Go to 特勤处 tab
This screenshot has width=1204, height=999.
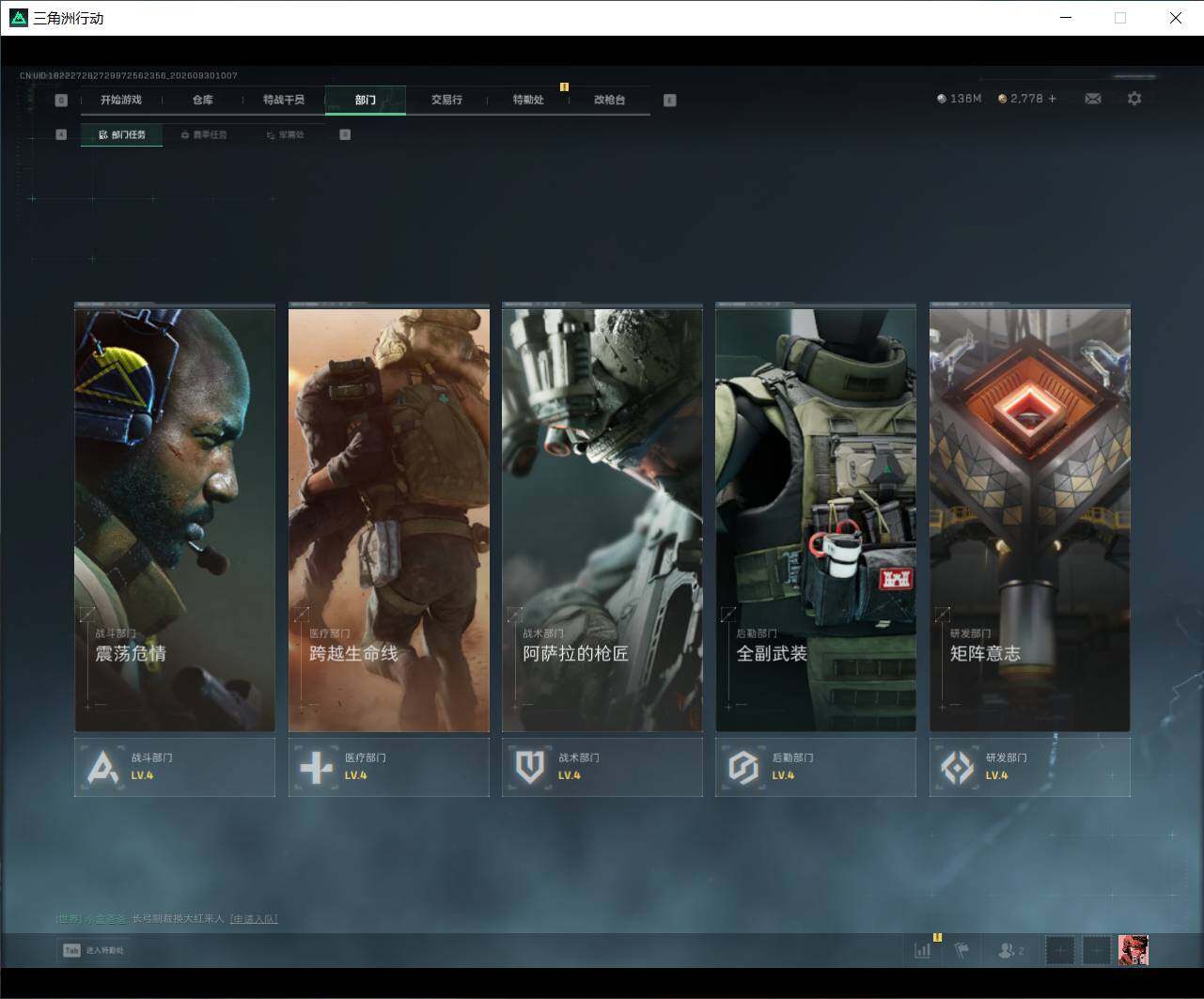pyautogui.click(x=528, y=100)
